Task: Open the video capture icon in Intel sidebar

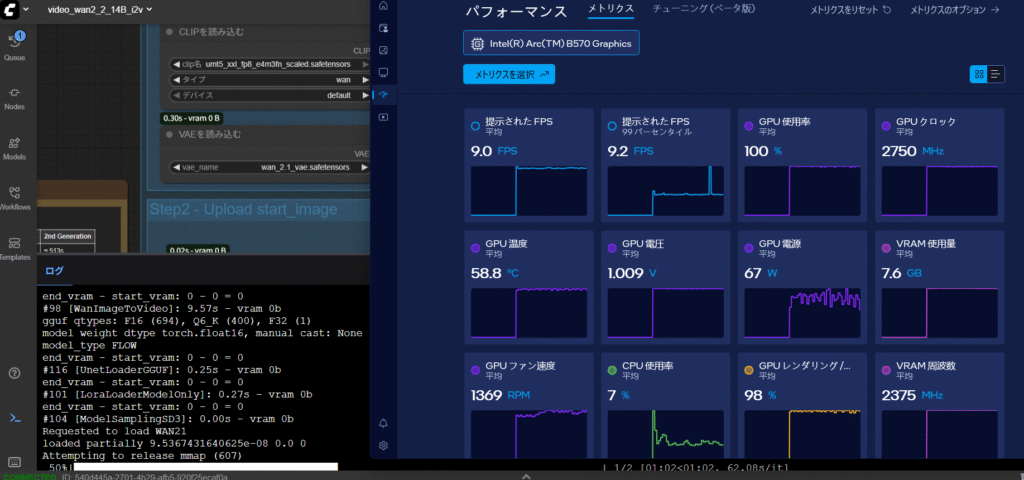Action: pyautogui.click(x=383, y=117)
